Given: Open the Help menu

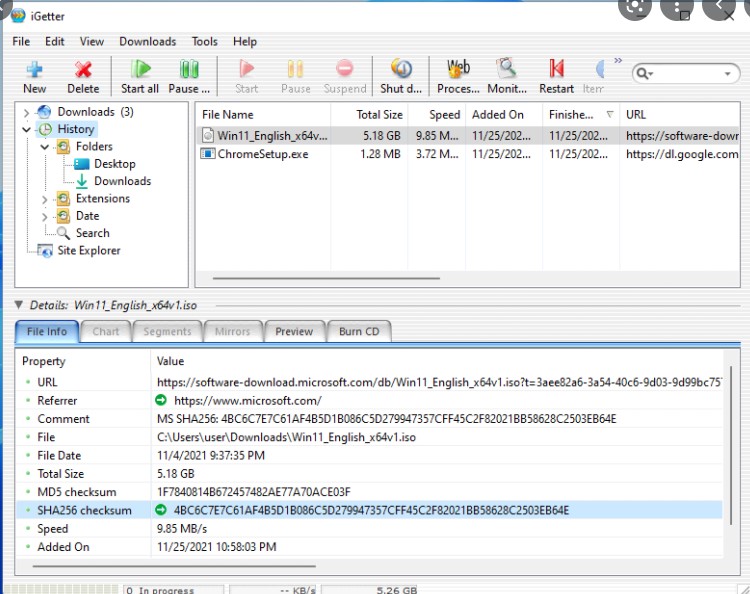Looking at the screenshot, I should 245,42.
